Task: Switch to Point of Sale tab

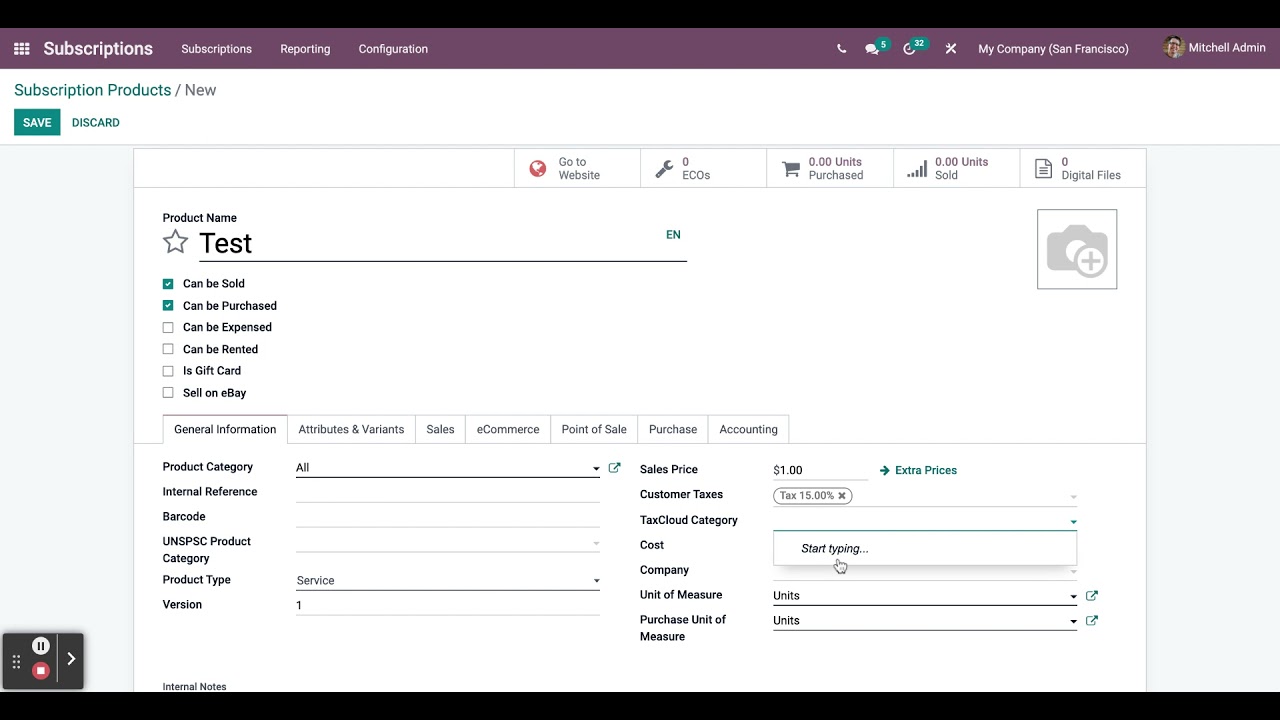Action: tap(594, 429)
